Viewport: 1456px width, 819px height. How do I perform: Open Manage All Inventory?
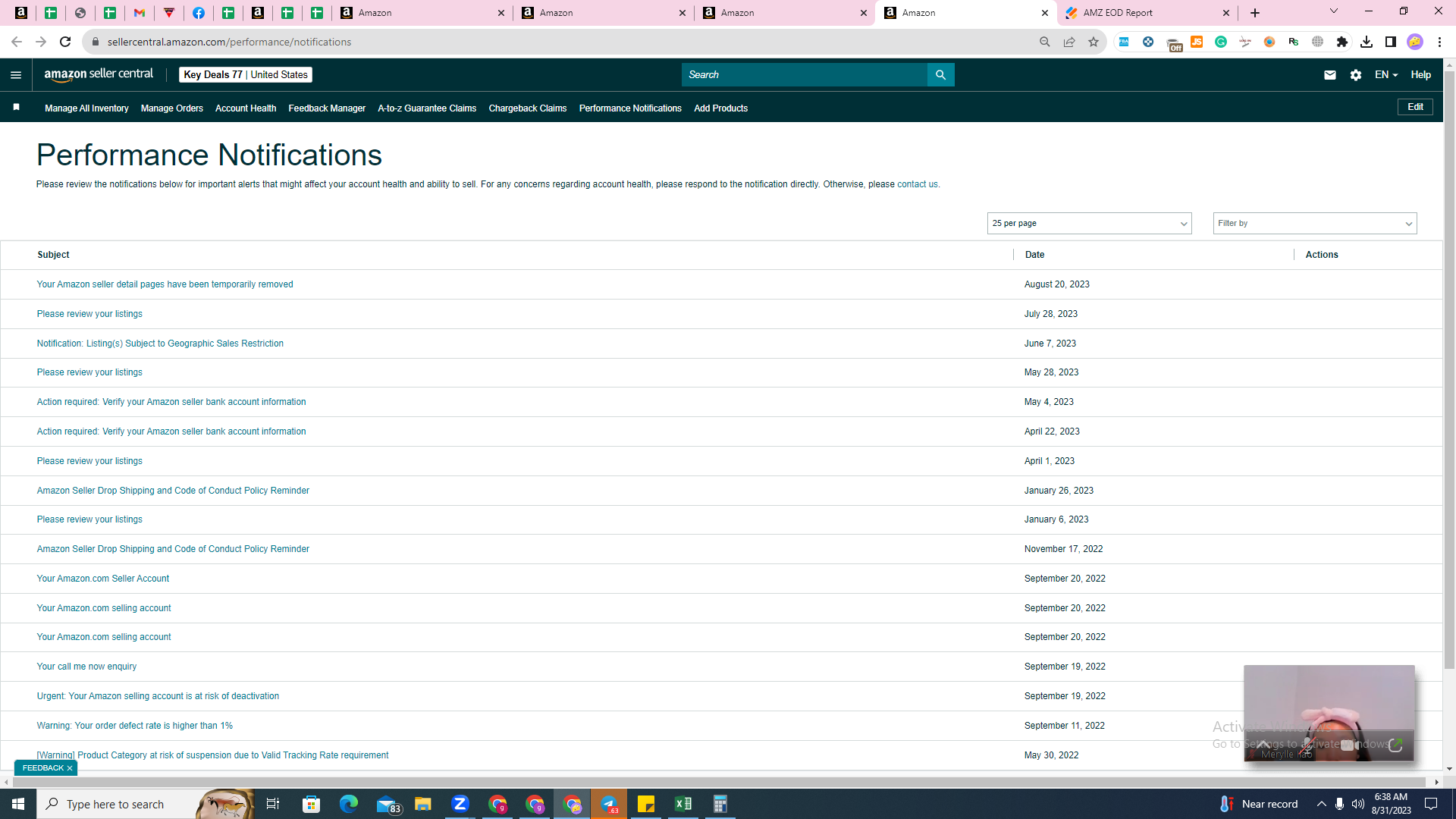click(86, 108)
